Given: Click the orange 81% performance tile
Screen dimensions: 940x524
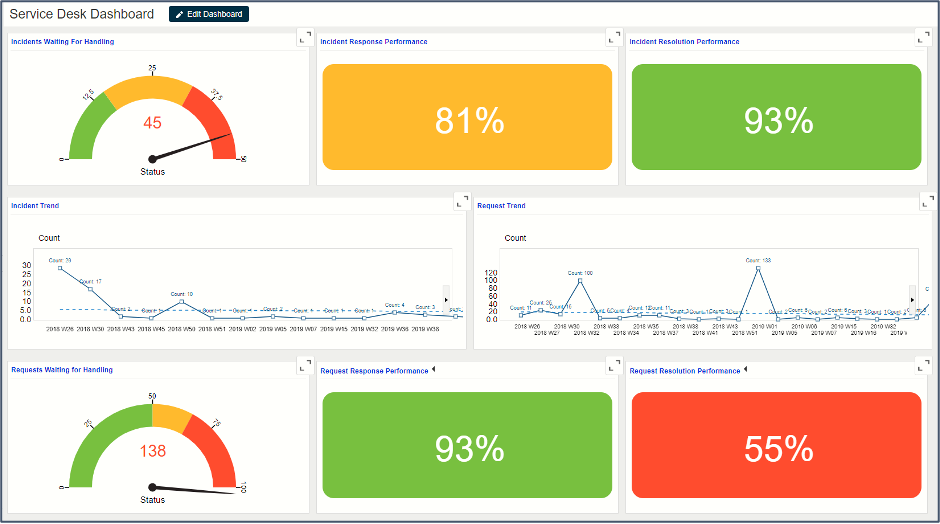Looking at the screenshot, I should click(x=467, y=117).
